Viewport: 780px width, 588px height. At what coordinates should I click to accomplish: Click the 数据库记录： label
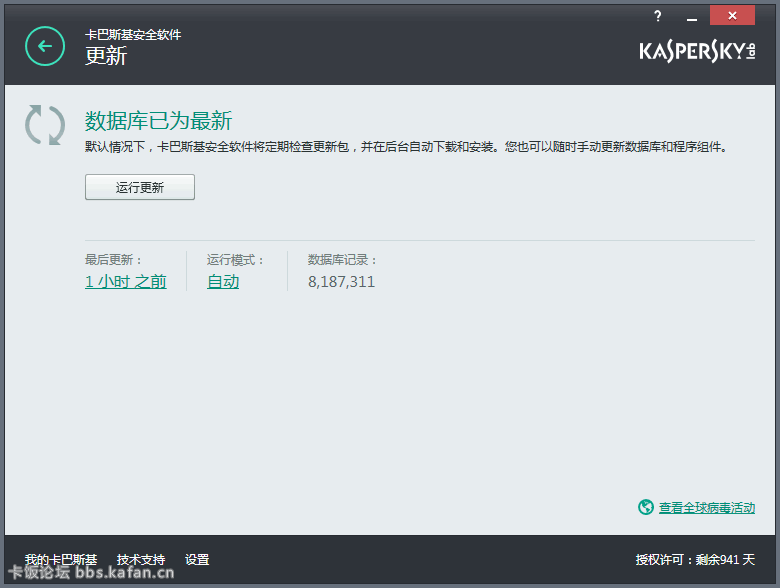pyautogui.click(x=342, y=260)
